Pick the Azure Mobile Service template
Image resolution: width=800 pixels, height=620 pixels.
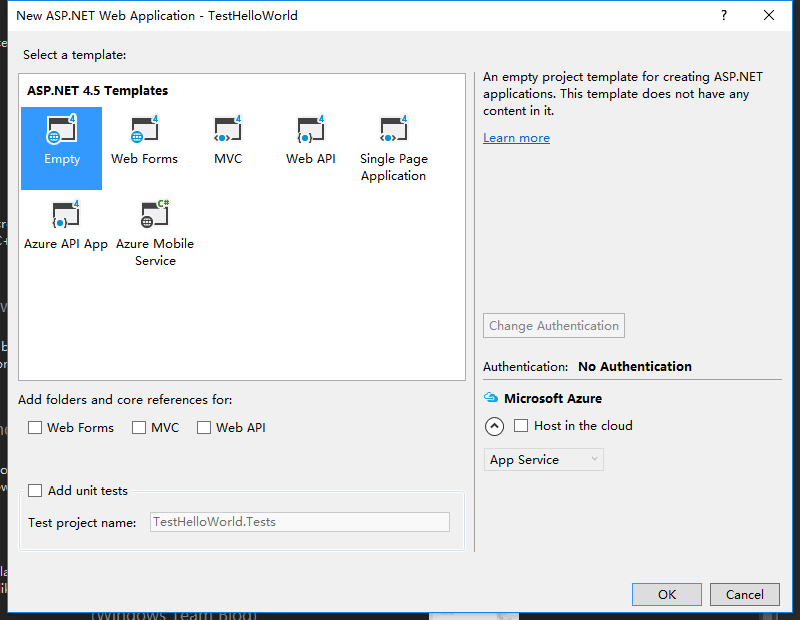click(155, 233)
